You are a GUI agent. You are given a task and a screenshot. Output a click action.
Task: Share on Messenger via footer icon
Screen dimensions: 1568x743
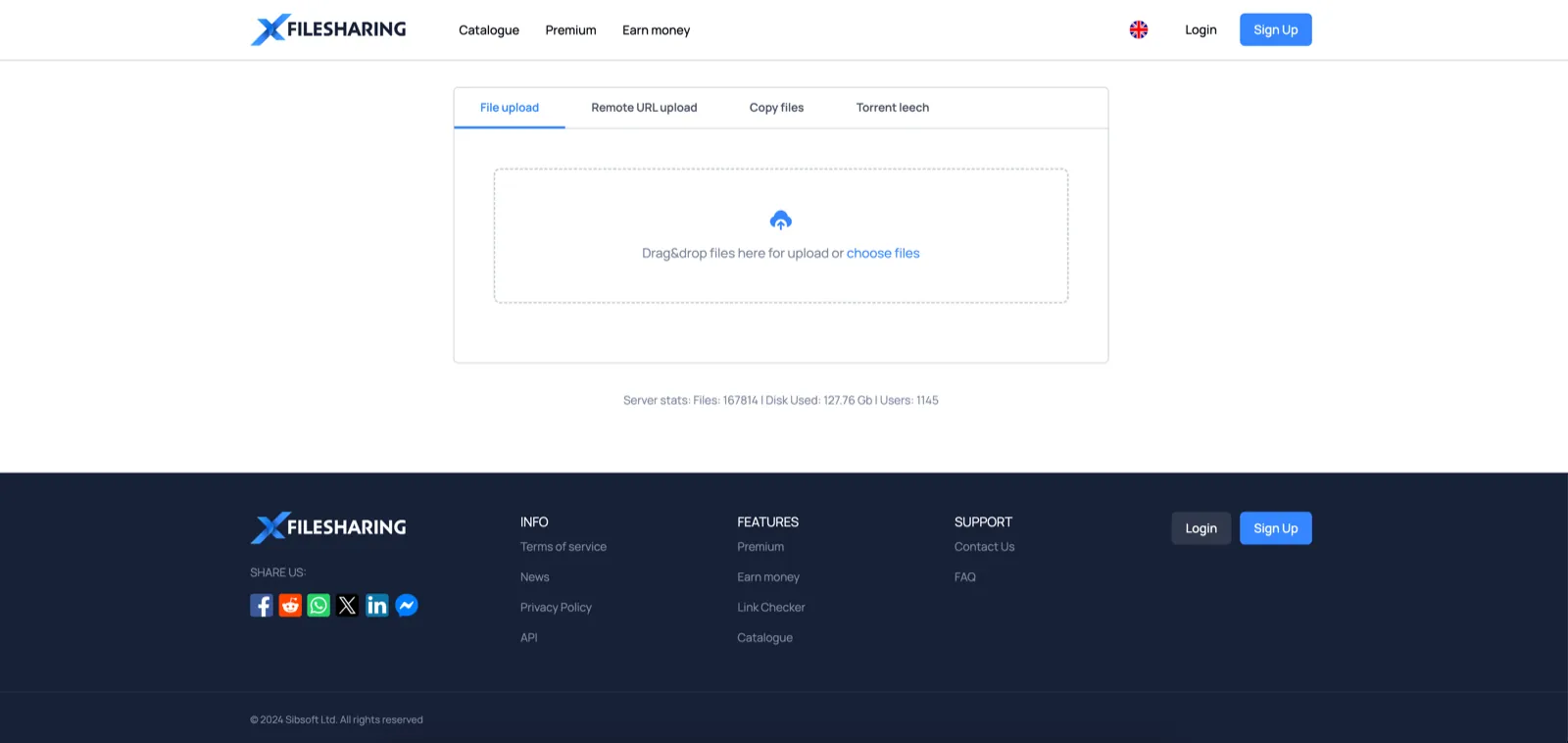tap(407, 606)
